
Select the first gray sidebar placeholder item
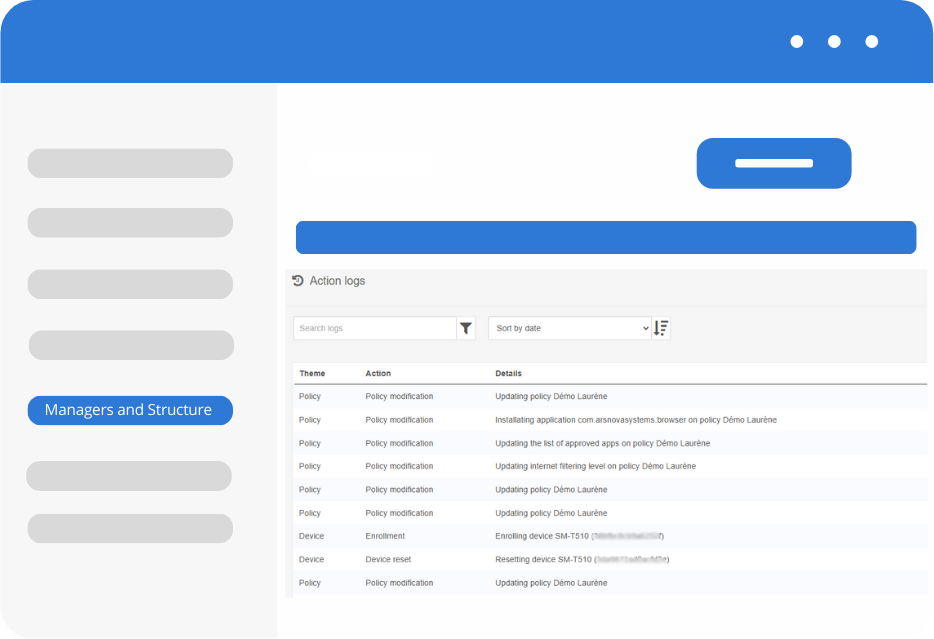(130, 163)
